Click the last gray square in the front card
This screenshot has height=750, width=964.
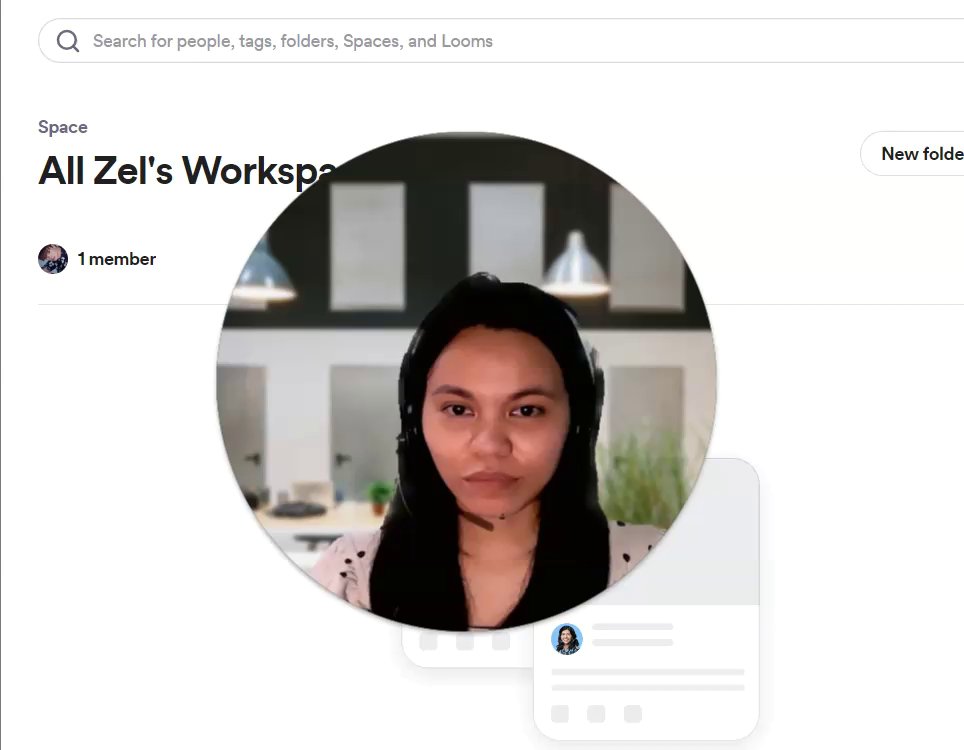coord(633,714)
